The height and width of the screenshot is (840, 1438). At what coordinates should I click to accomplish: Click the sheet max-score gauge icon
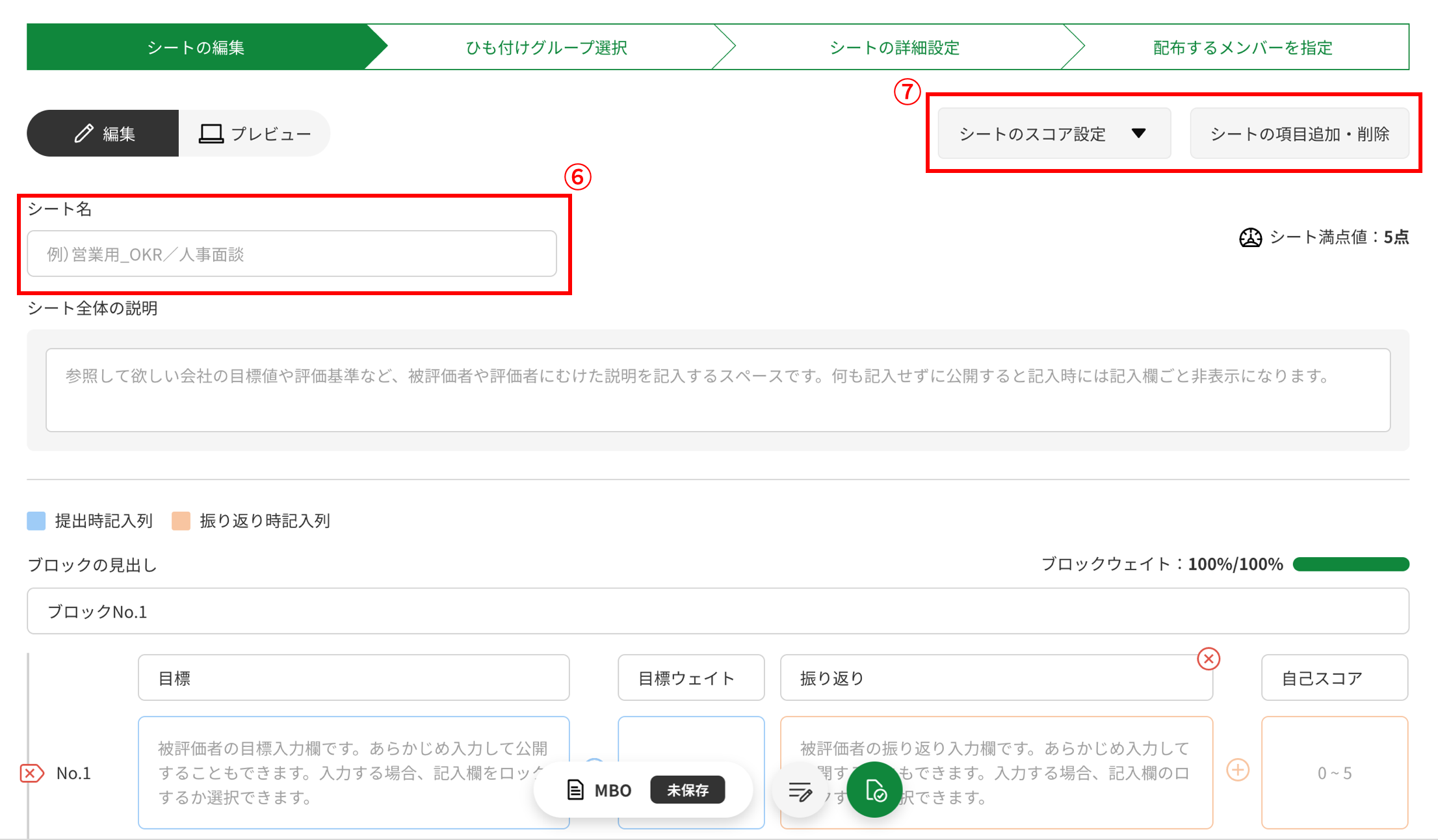pos(1250,237)
